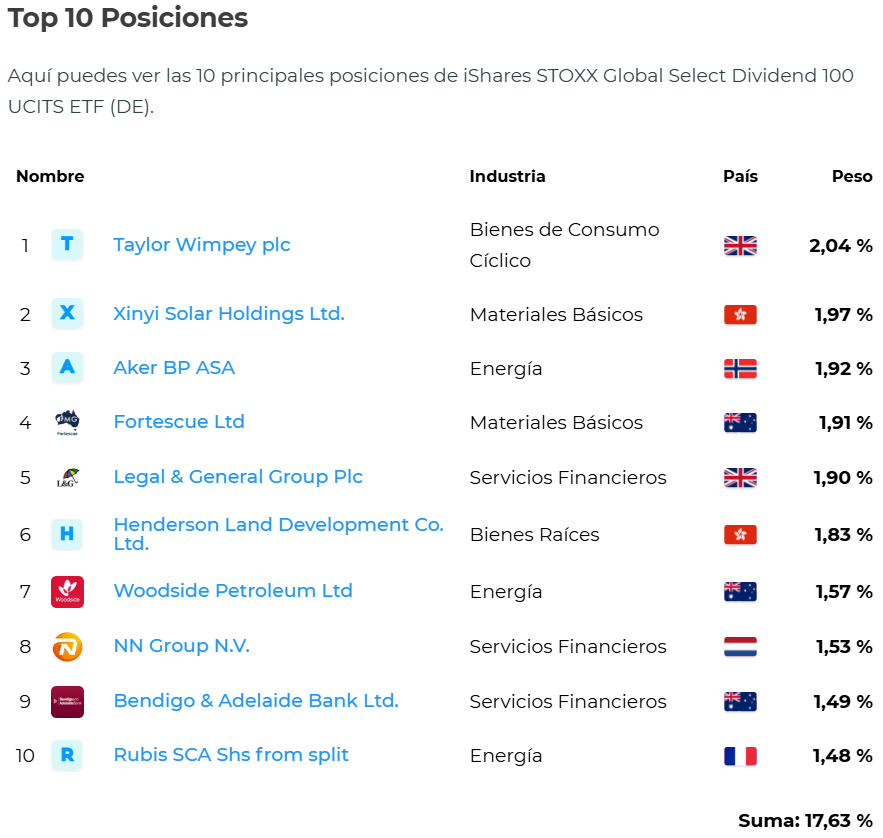Image resolution: width=883 pixels, height=838 pixels.
Task: Click the NN Group orange logo
Action: tap(67, 647)
